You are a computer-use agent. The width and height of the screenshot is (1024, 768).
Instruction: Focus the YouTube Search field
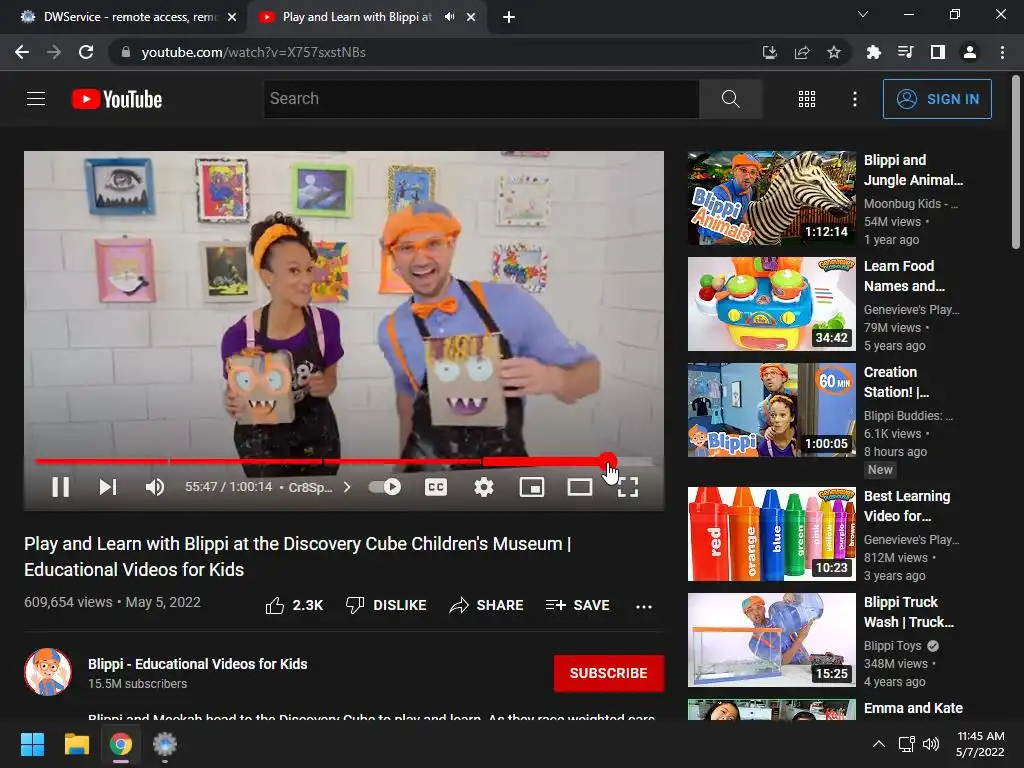tap(481, 99)
